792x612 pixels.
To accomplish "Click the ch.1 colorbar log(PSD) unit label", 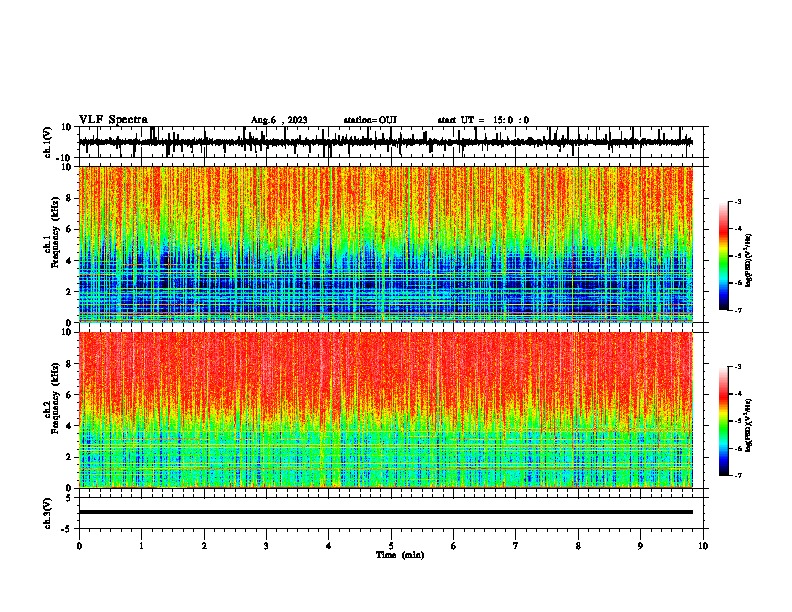I will [749, 261].
